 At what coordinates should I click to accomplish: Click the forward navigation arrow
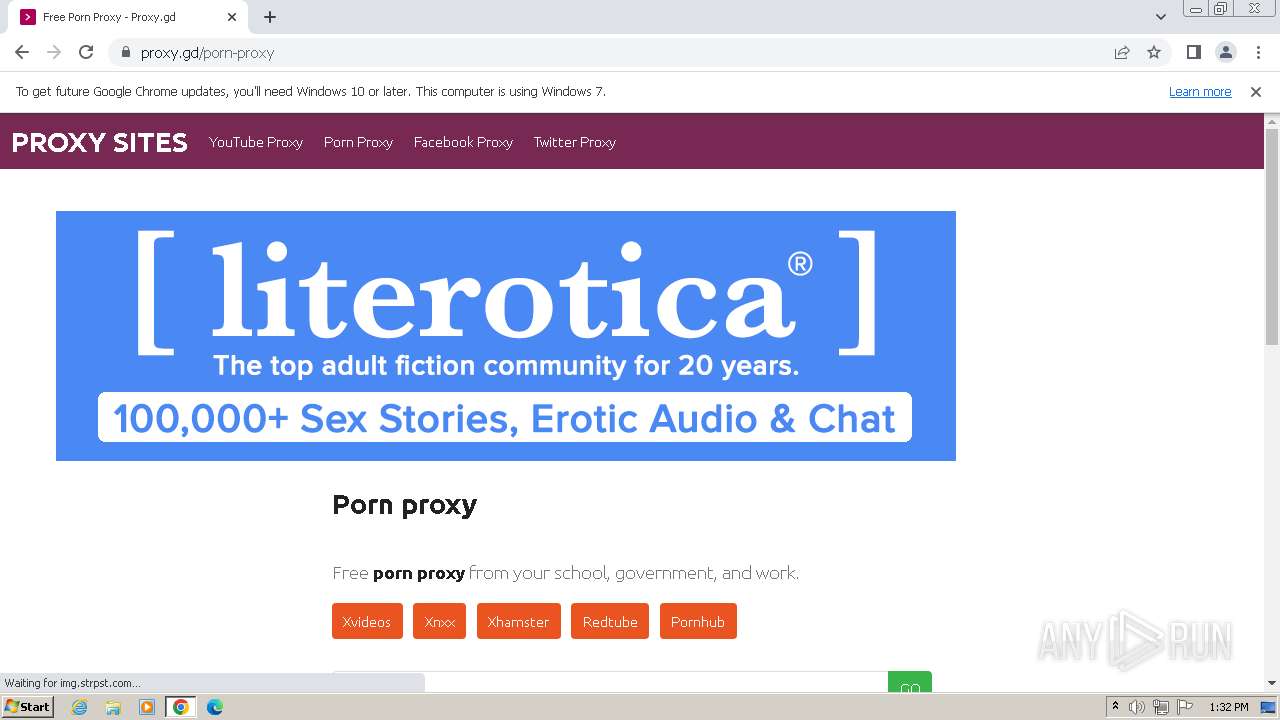pyautogui.click(x=54, y=52)
